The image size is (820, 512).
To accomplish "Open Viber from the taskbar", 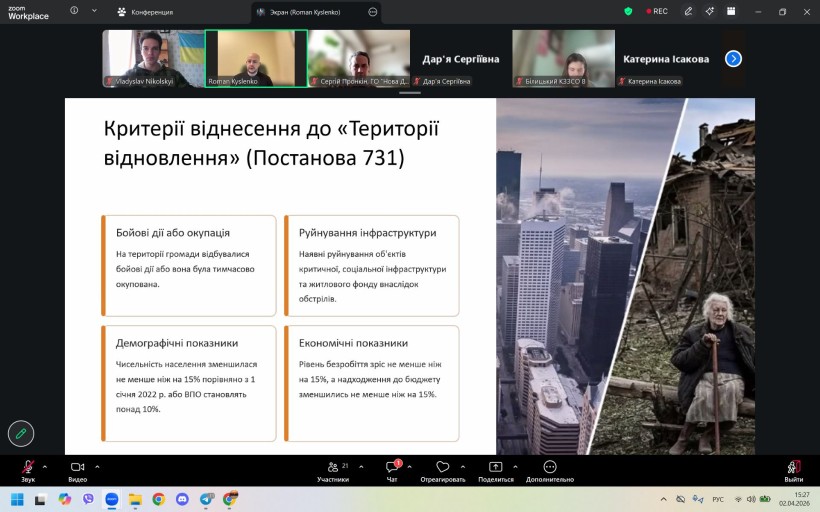I will pos(88,499).
